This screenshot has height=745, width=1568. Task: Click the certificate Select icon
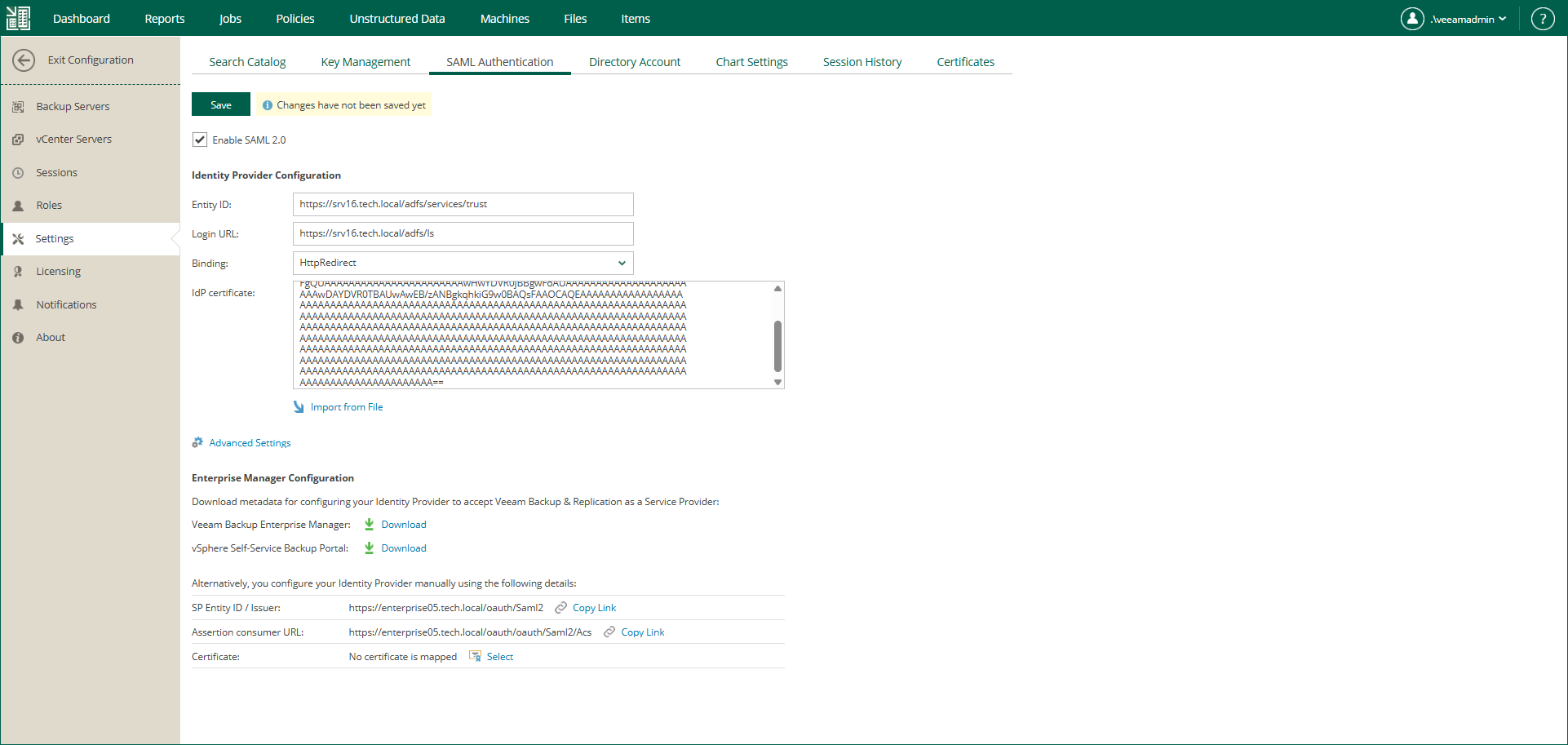(475, 657)
